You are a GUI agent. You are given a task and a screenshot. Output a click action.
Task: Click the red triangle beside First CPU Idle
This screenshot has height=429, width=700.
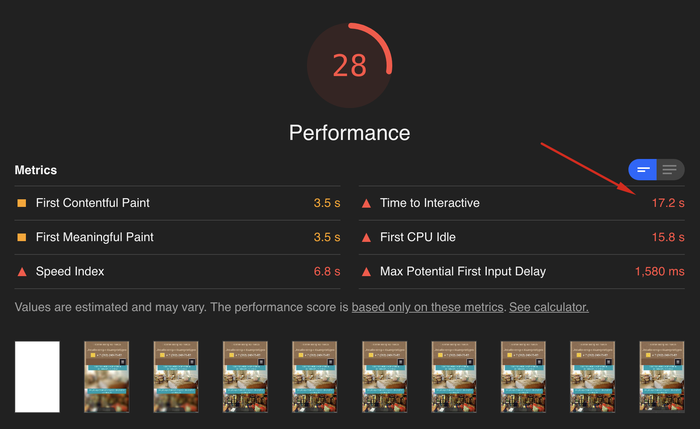tap(366, 238)
